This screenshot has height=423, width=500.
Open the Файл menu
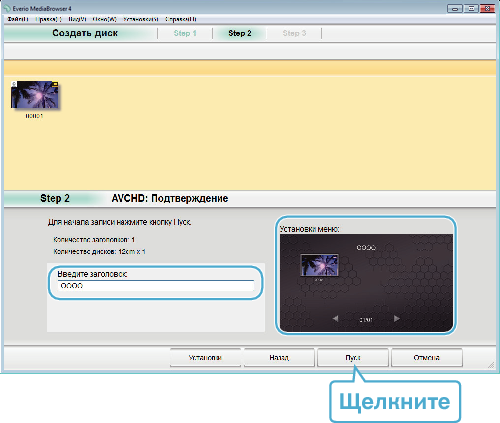pyautogui.click(x=18, y=19)
